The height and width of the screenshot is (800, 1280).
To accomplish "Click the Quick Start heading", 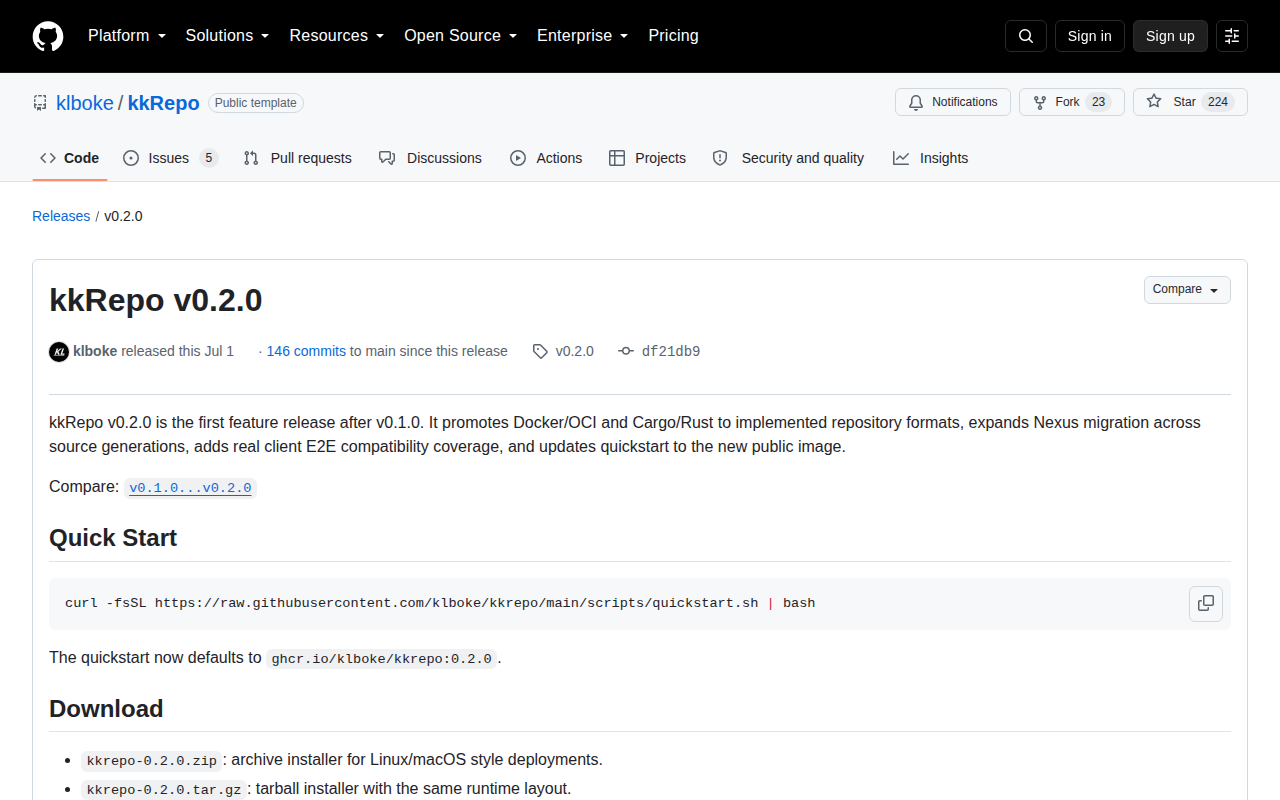I will [x=113, y=538].
